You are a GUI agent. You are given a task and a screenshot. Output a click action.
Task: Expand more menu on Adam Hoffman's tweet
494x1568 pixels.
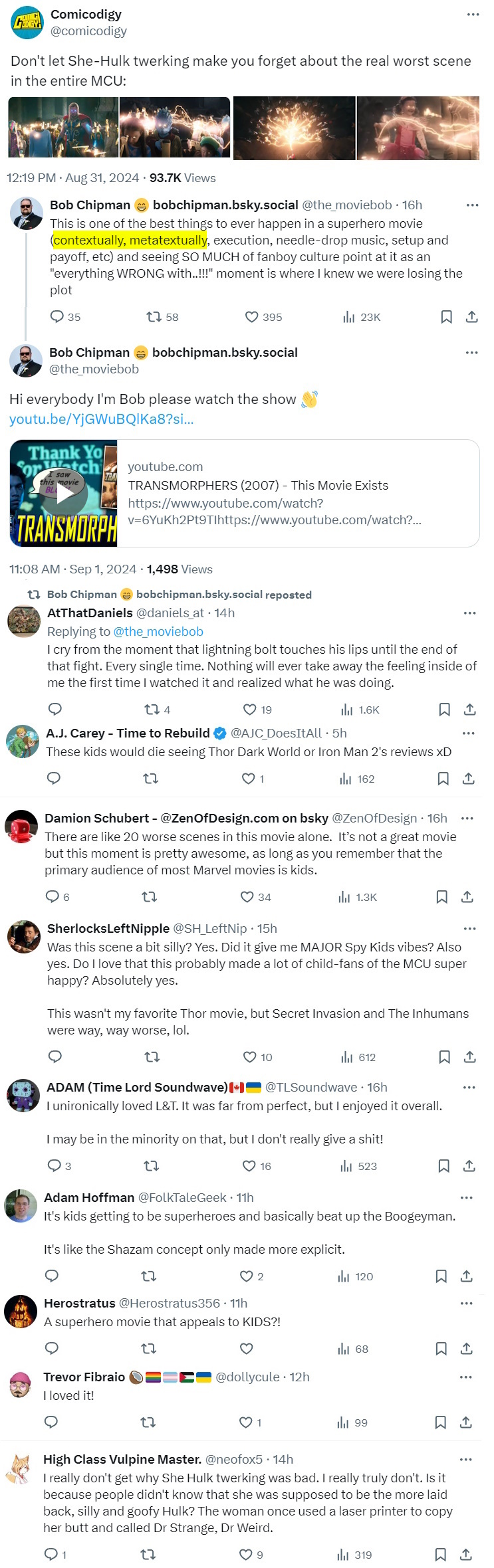coord(467,1197)
